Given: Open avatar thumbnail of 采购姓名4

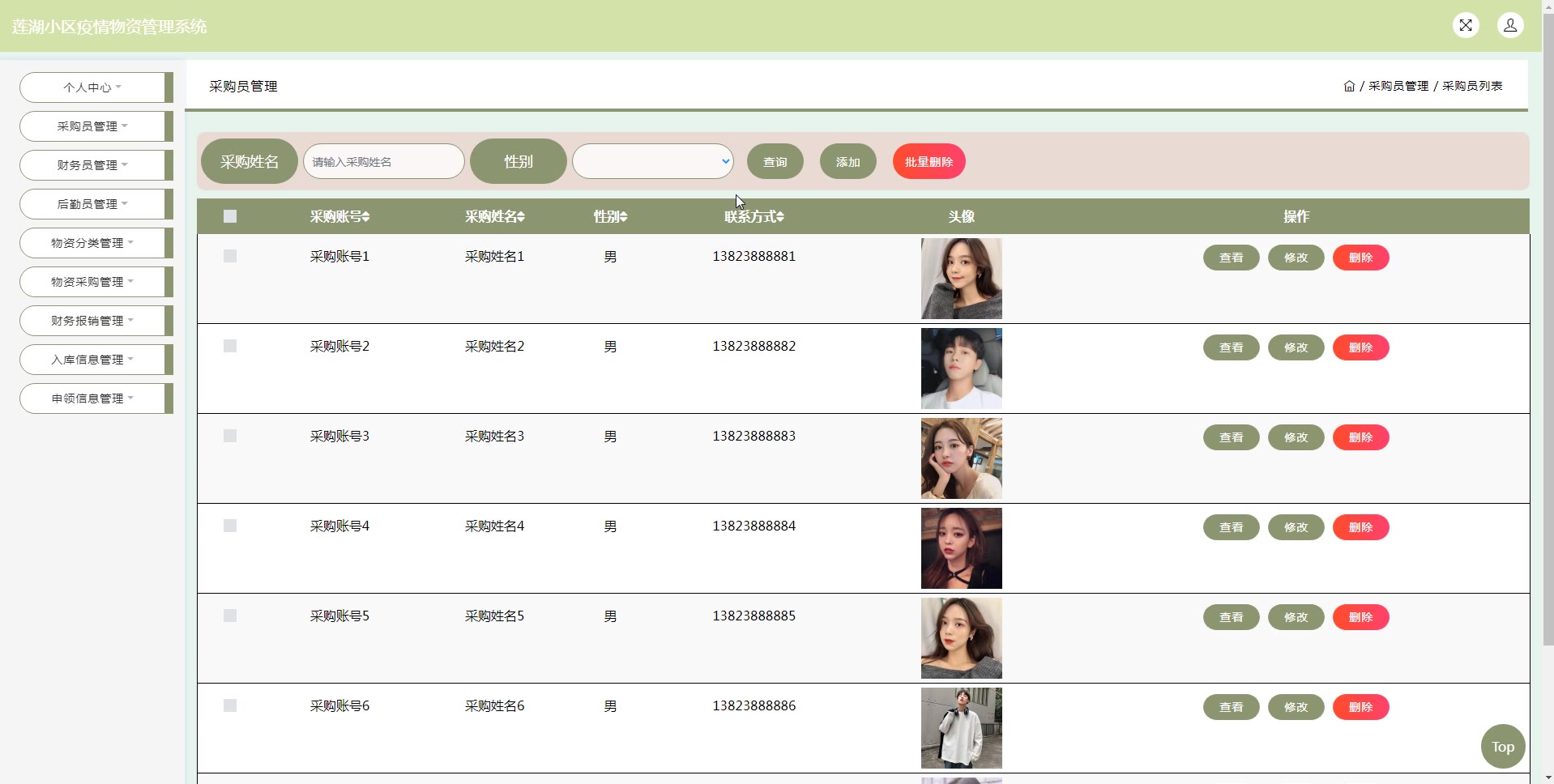Looking at the screenshot, I should pos(962,548).
